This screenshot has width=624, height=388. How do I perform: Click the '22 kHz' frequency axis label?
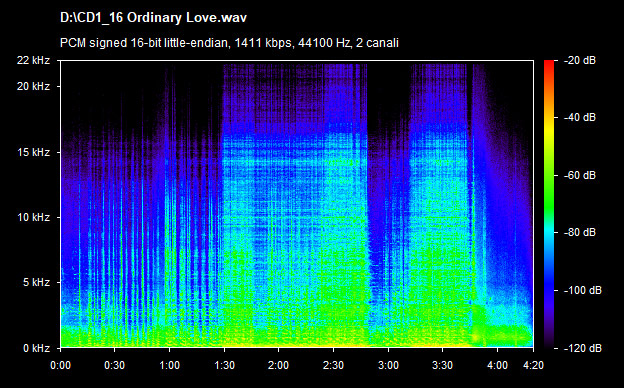[33, 60]
